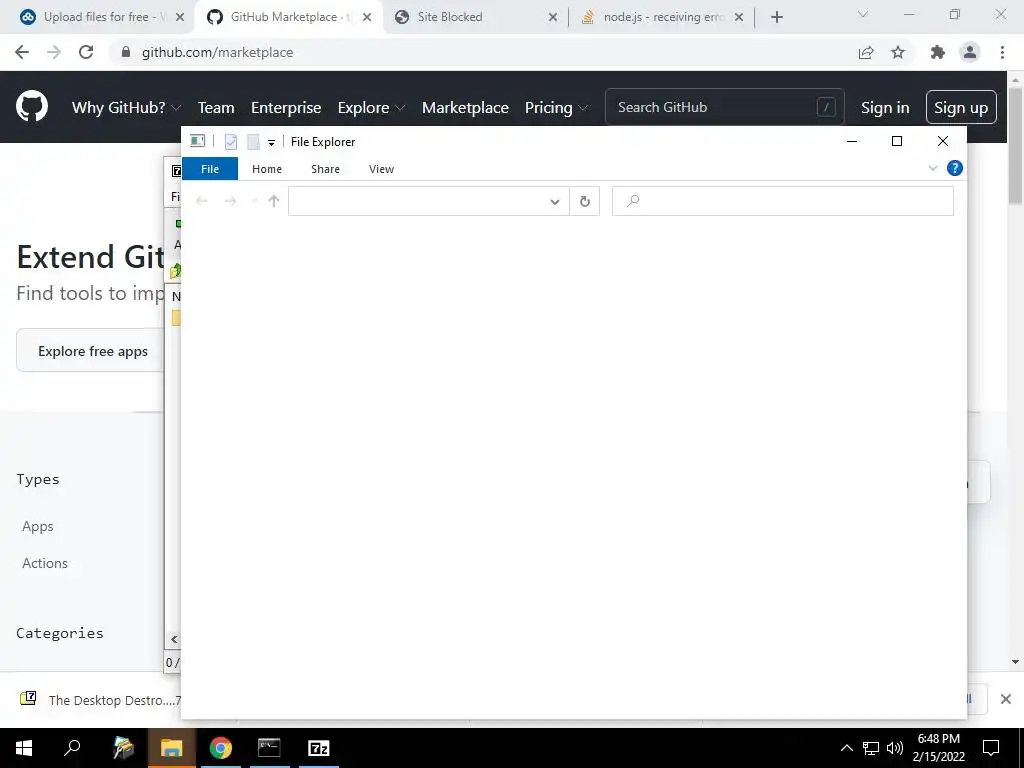The image size is (1024, 768).
Task: Click File Explorer's title bar system icon
Action: (197, 141)
